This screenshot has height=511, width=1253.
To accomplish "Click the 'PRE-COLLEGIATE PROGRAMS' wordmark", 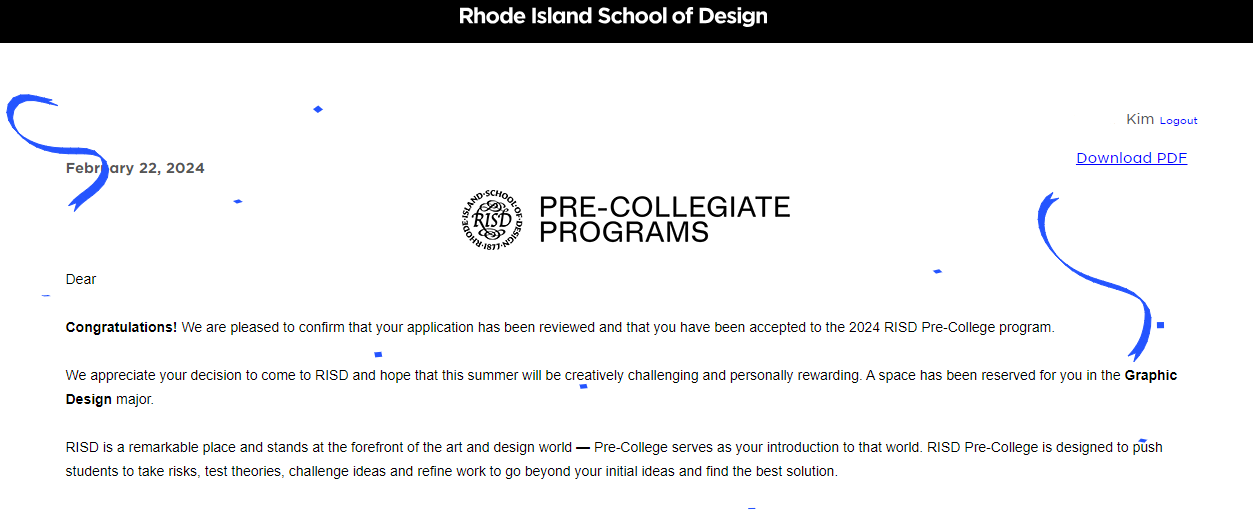I will (664, 220).
